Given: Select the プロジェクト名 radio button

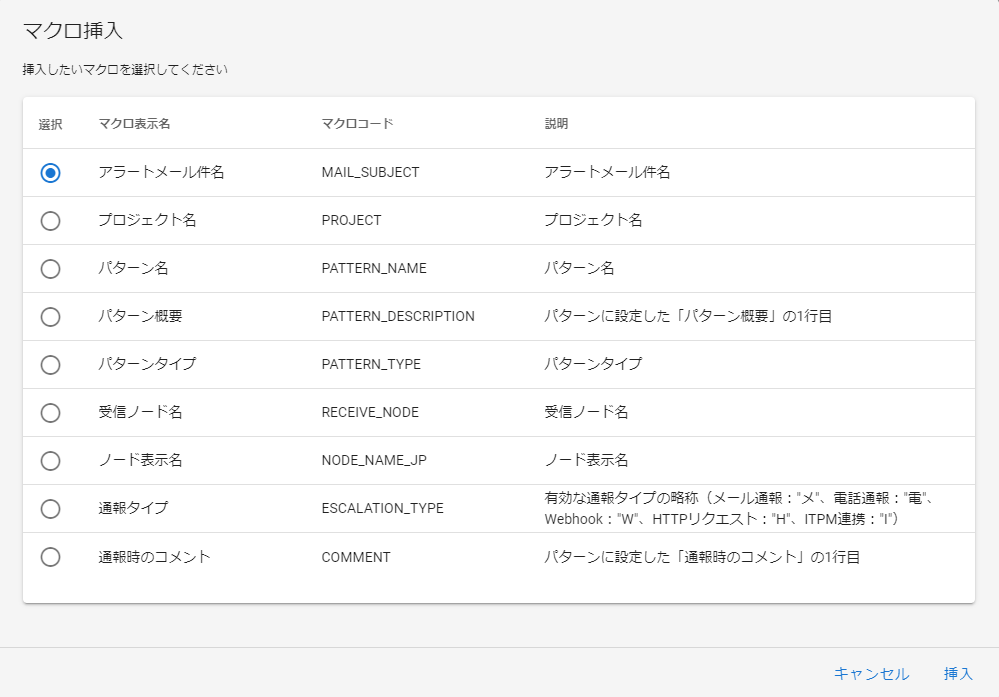Looking at the screenshot, I should click(x=51, y=220).
